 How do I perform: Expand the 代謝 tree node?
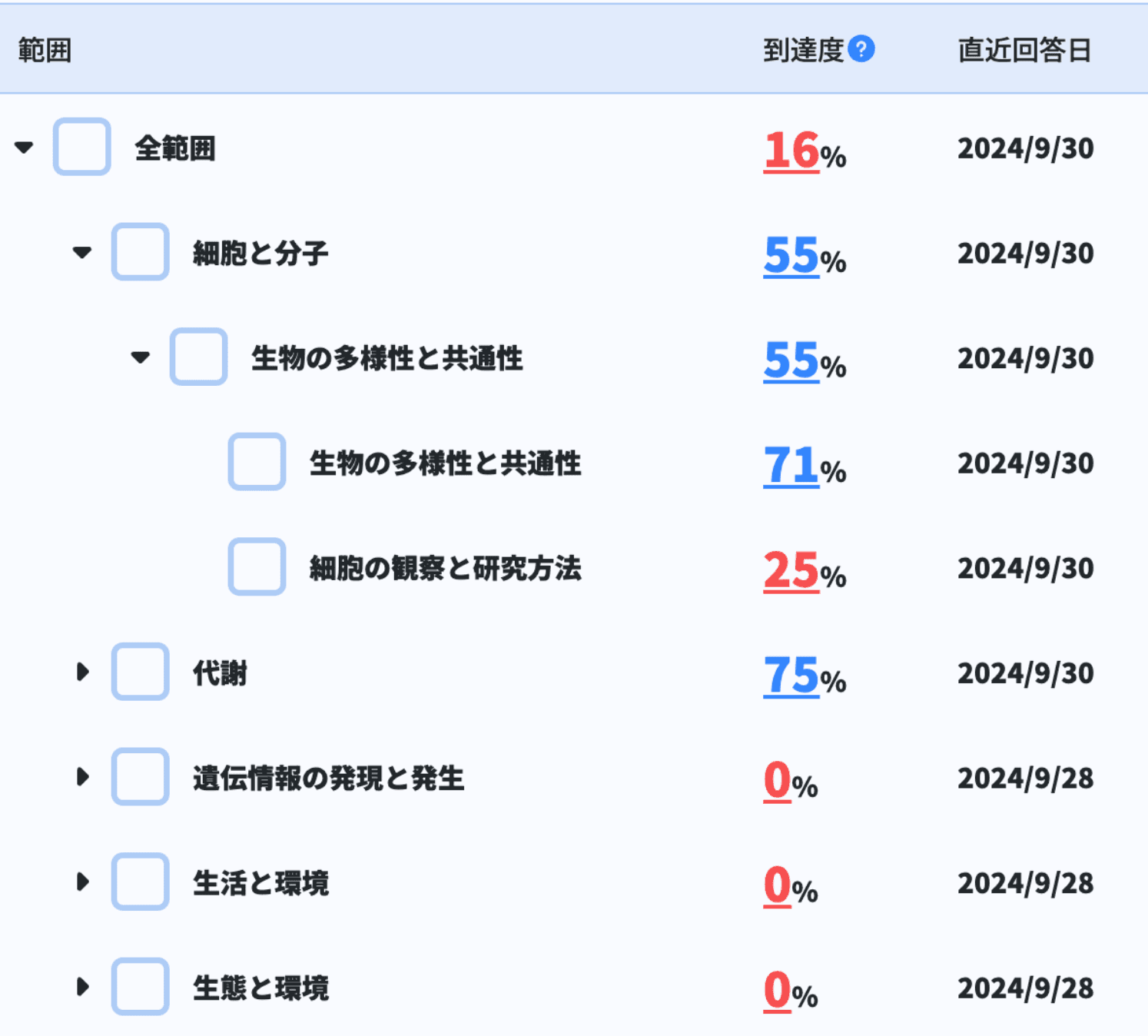(x=82, y=672)
